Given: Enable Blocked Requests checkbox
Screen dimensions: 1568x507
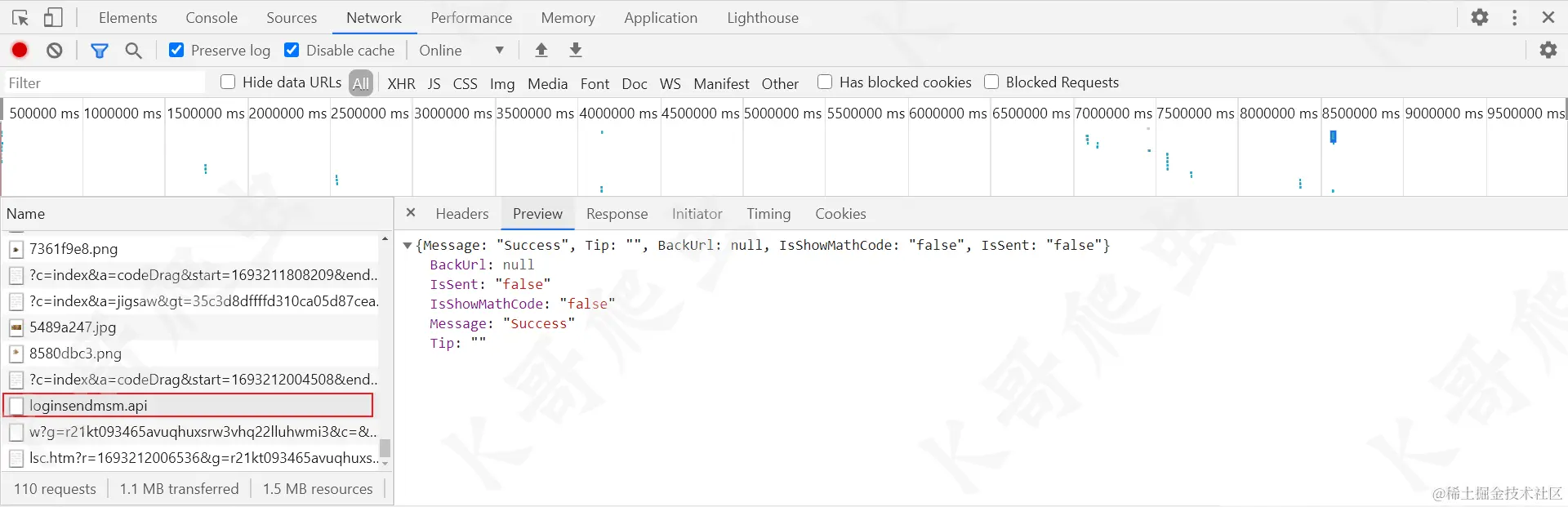Looking at the screenshot, I should [991, 82].
